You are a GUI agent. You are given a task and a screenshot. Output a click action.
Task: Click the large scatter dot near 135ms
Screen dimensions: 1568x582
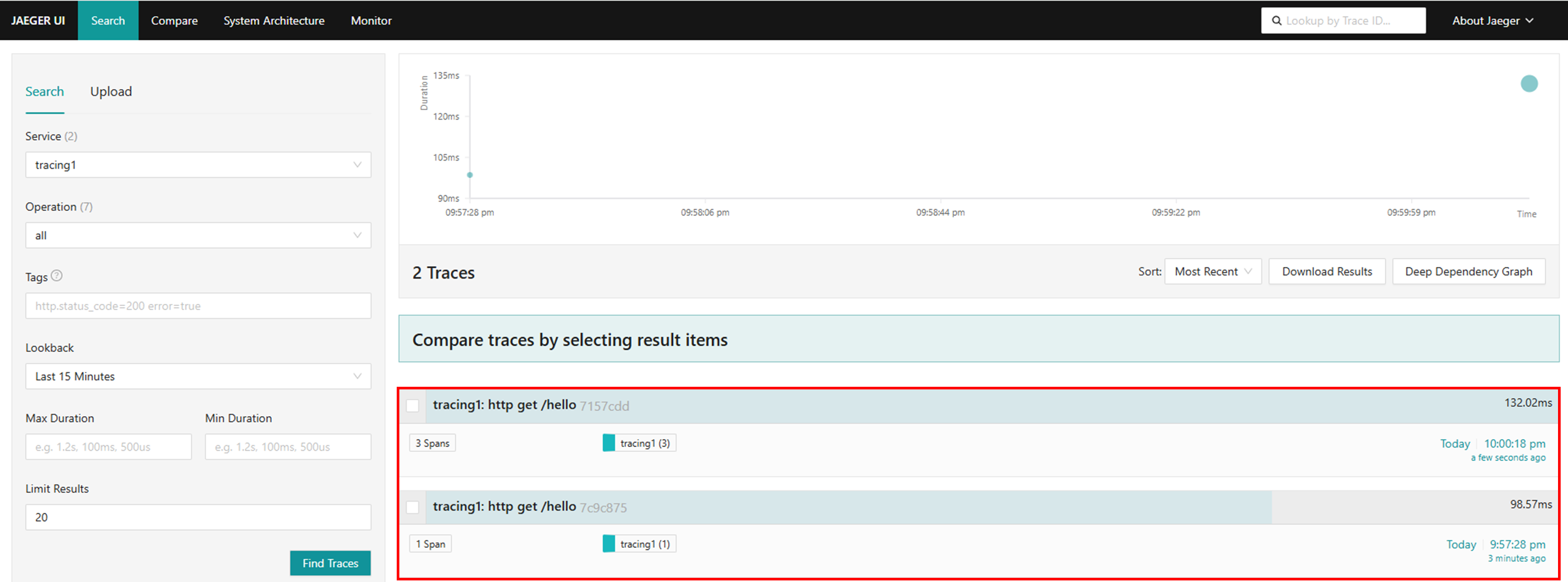[x=1529, y=83]
